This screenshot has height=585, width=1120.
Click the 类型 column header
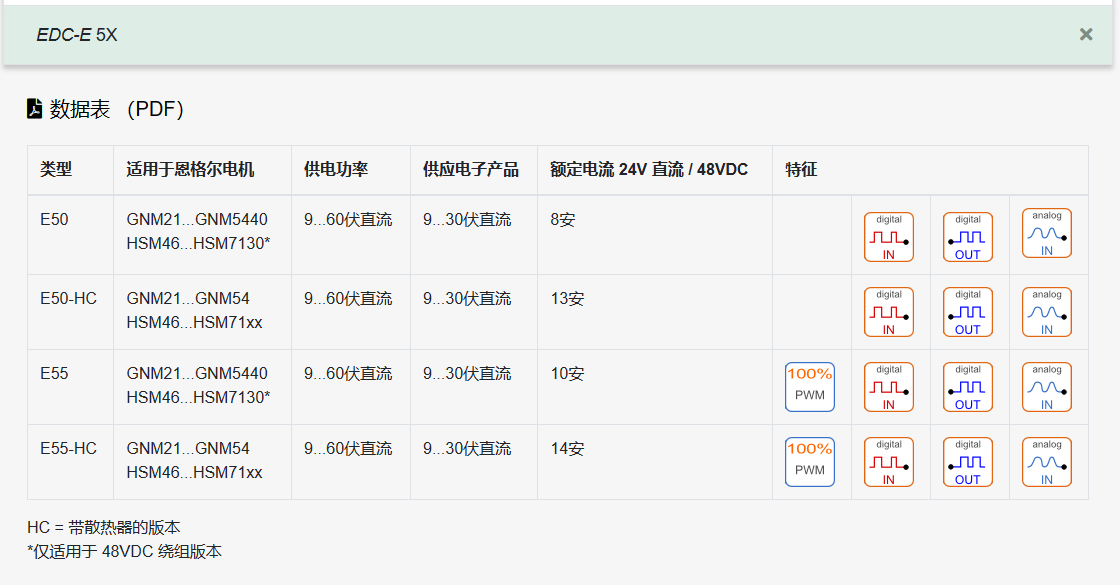[56, 170]
